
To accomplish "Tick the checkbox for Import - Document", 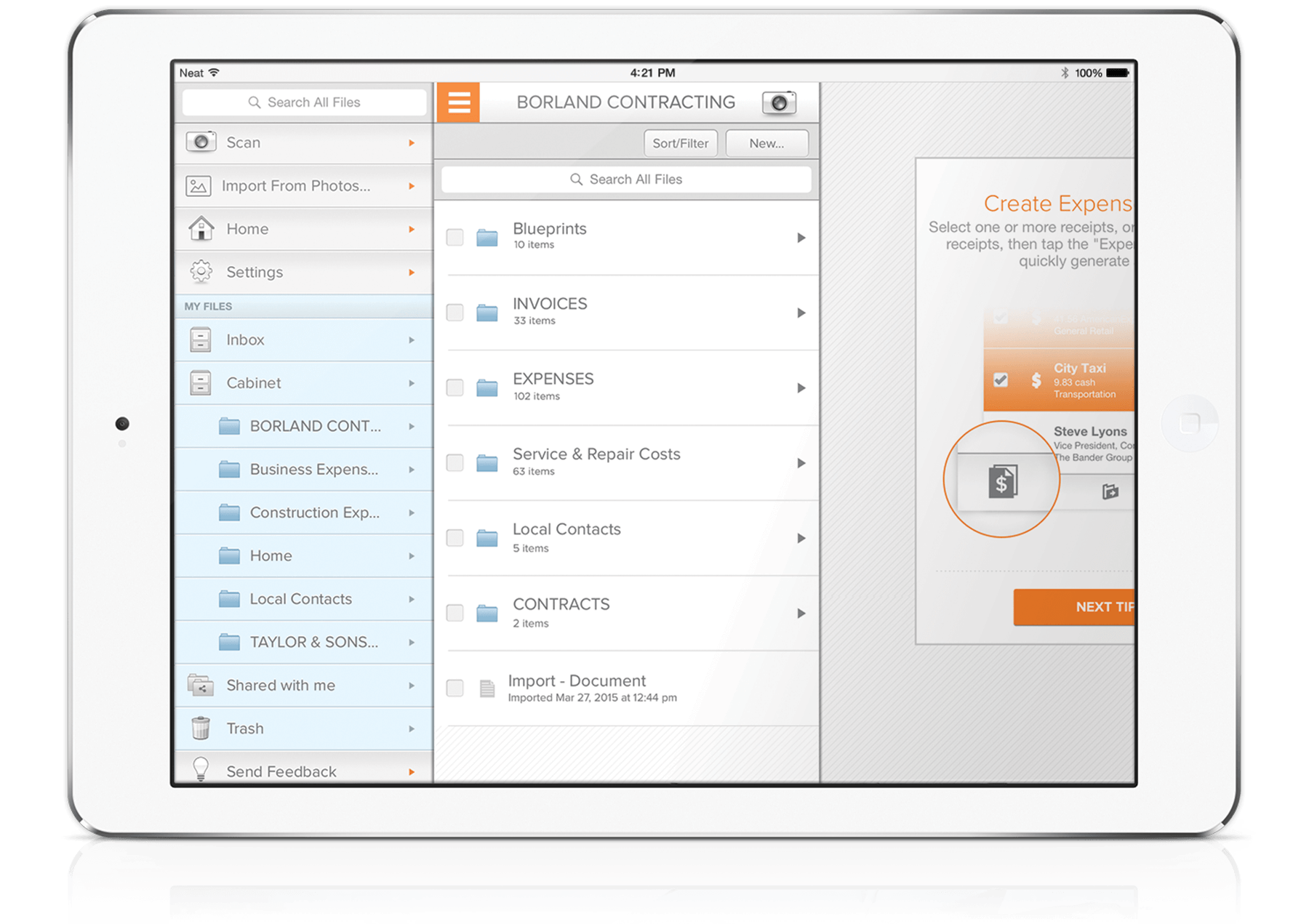I will click(x=455, y=688).
